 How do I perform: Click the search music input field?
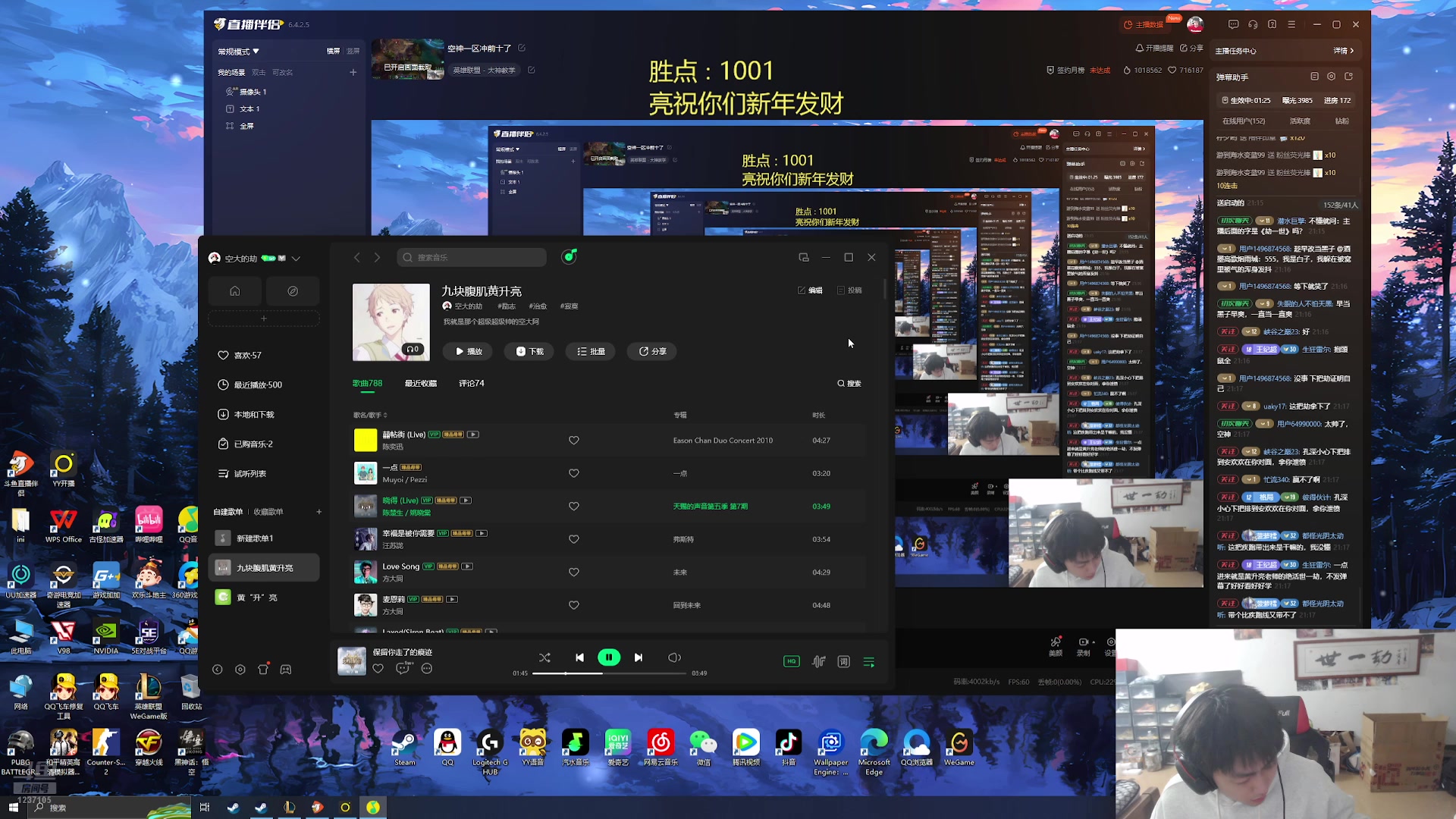coord(472,257)
